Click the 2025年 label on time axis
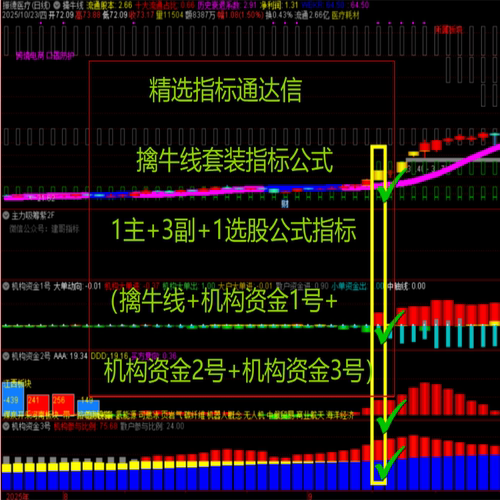Viewport: 500px width, 500px height. [x=17, y=496]
